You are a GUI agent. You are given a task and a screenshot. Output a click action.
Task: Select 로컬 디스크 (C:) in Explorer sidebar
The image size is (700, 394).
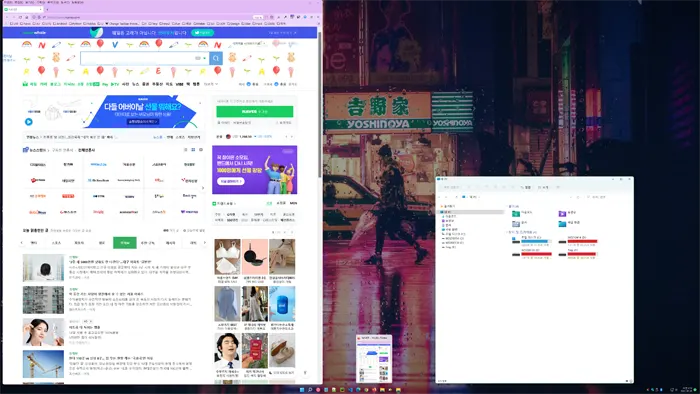(x=454, y=234)
